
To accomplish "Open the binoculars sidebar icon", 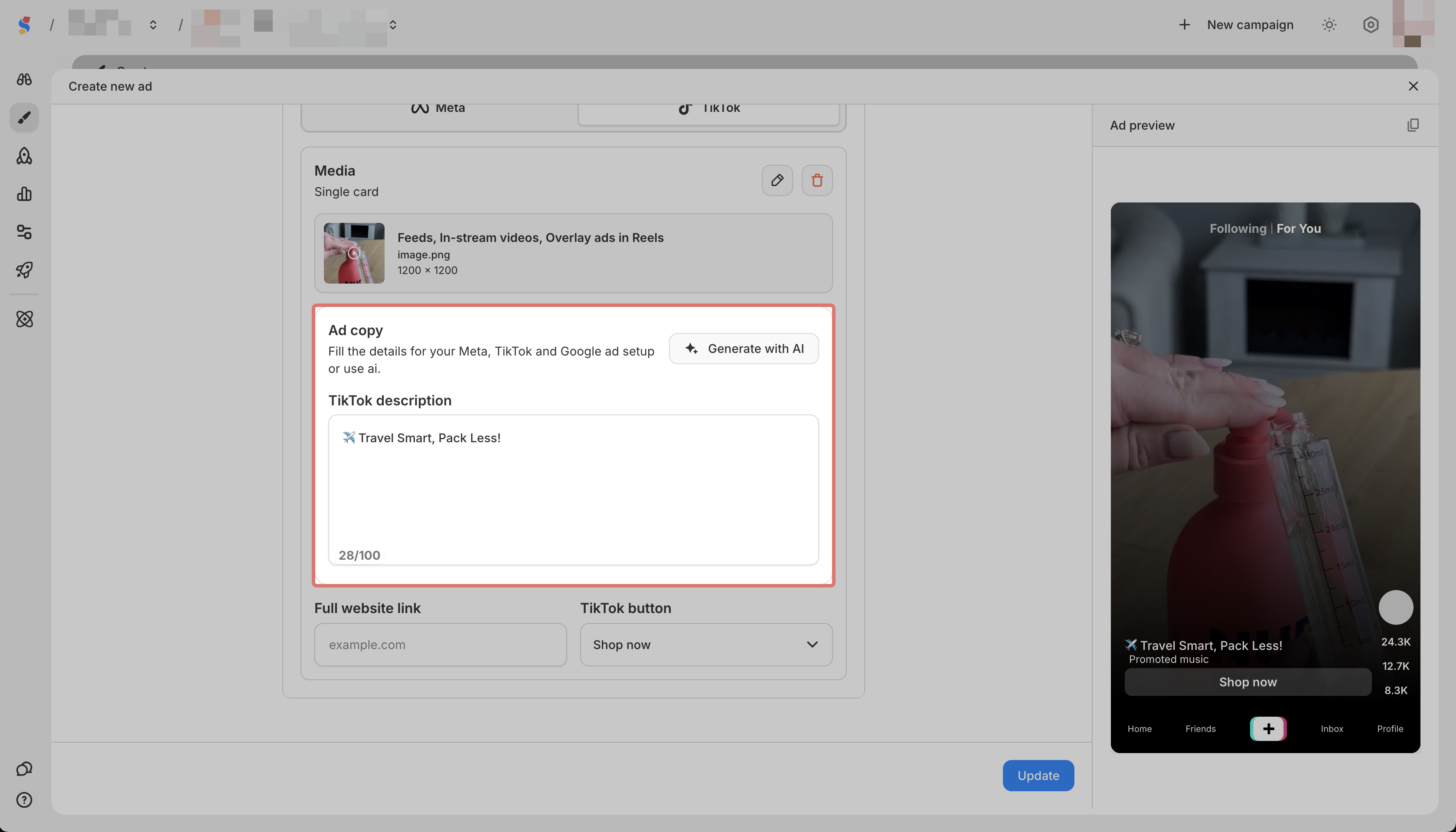I will (24, 79).
